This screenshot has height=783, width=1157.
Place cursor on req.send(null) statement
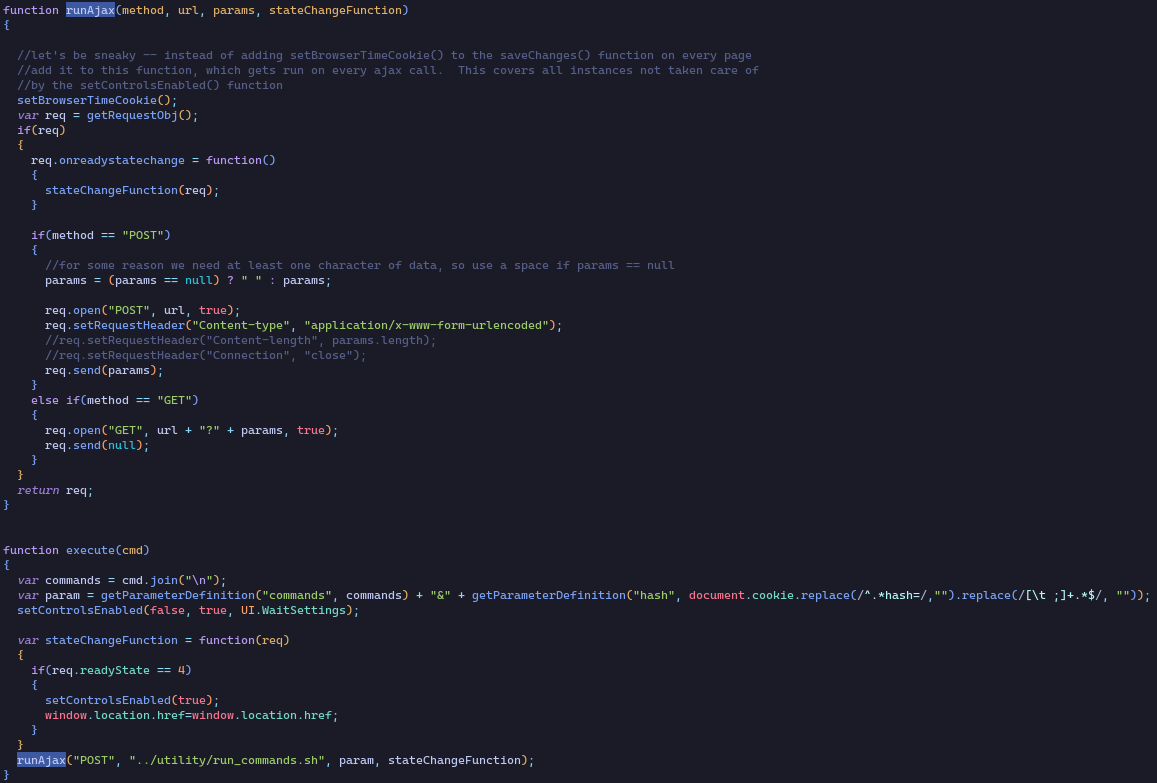96,445
